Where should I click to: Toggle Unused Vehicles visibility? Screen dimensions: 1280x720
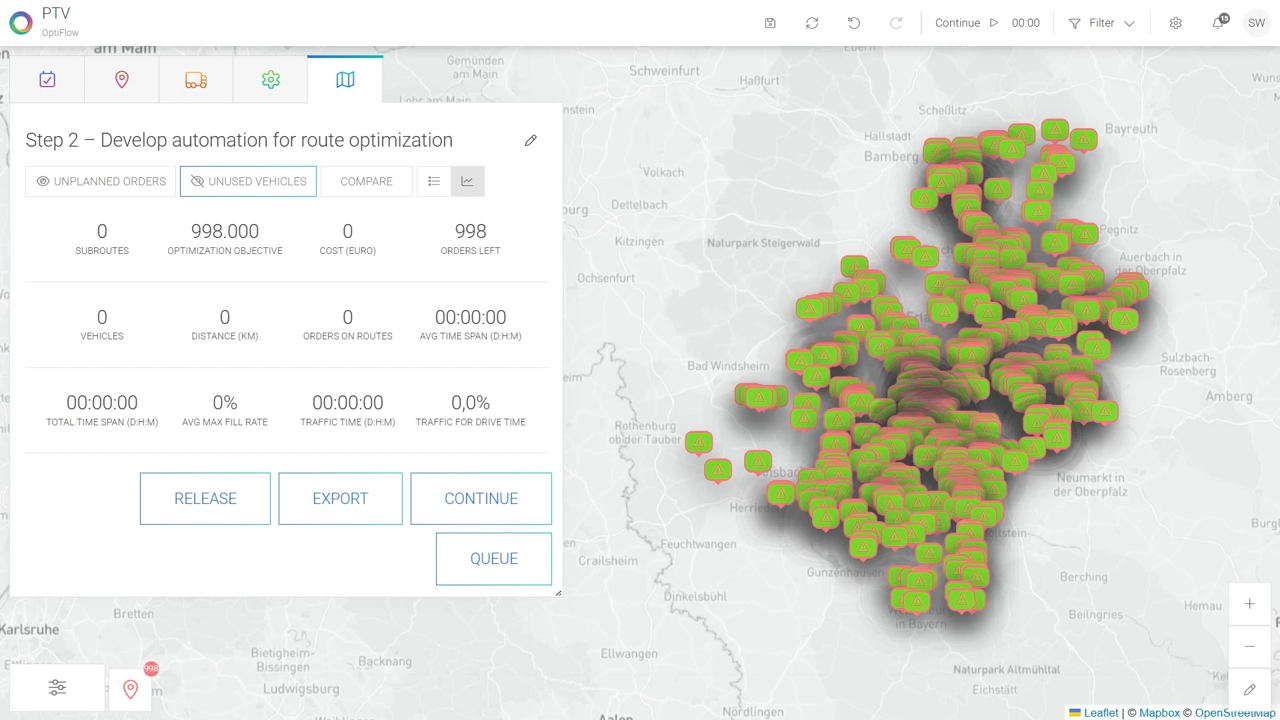(x=248, y=181)
